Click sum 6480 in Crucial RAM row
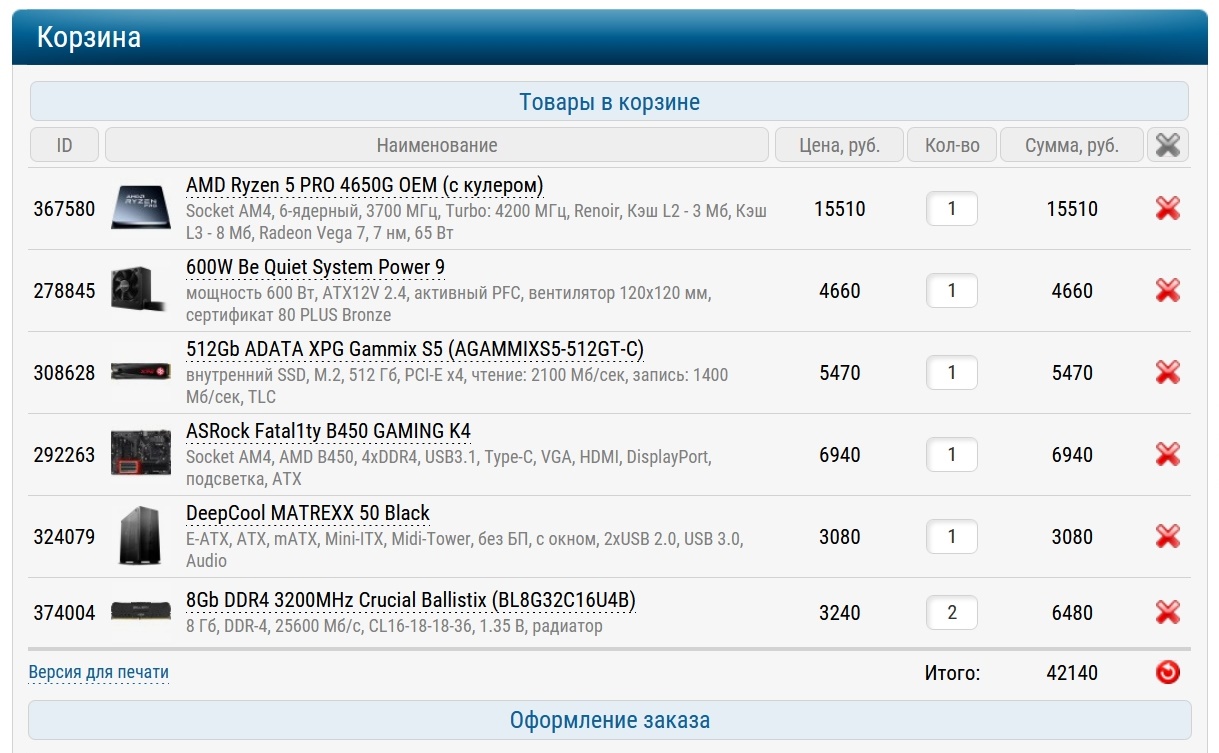The height and width of the screenshot is (753, 1219). (1072, 612)
